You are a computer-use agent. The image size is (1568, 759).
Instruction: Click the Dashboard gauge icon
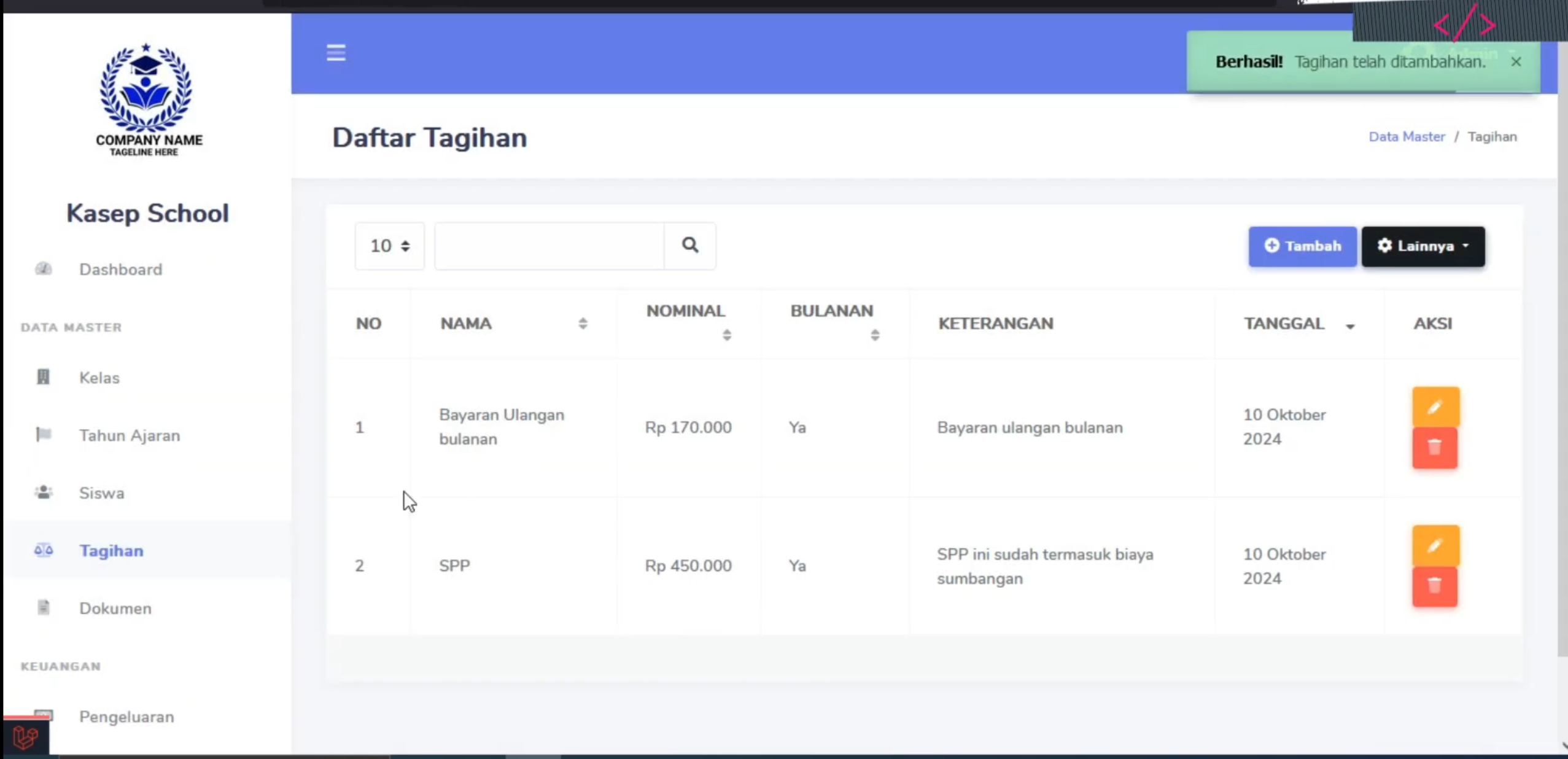tap(43, 269)
